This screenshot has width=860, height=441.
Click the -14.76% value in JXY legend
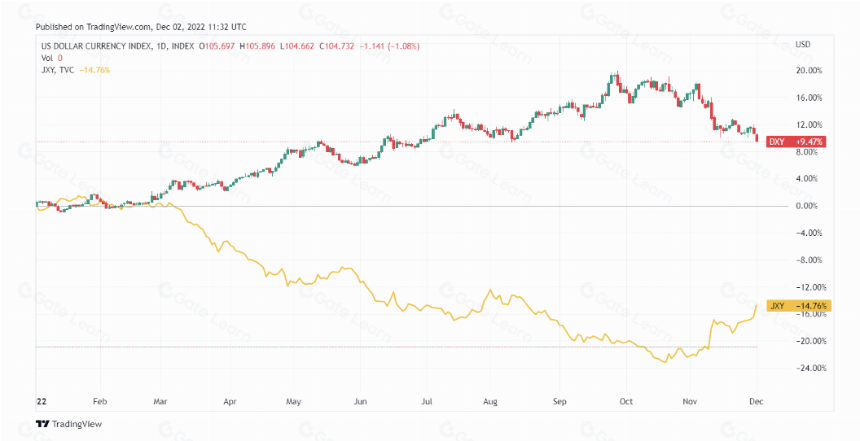pos(94,70)
